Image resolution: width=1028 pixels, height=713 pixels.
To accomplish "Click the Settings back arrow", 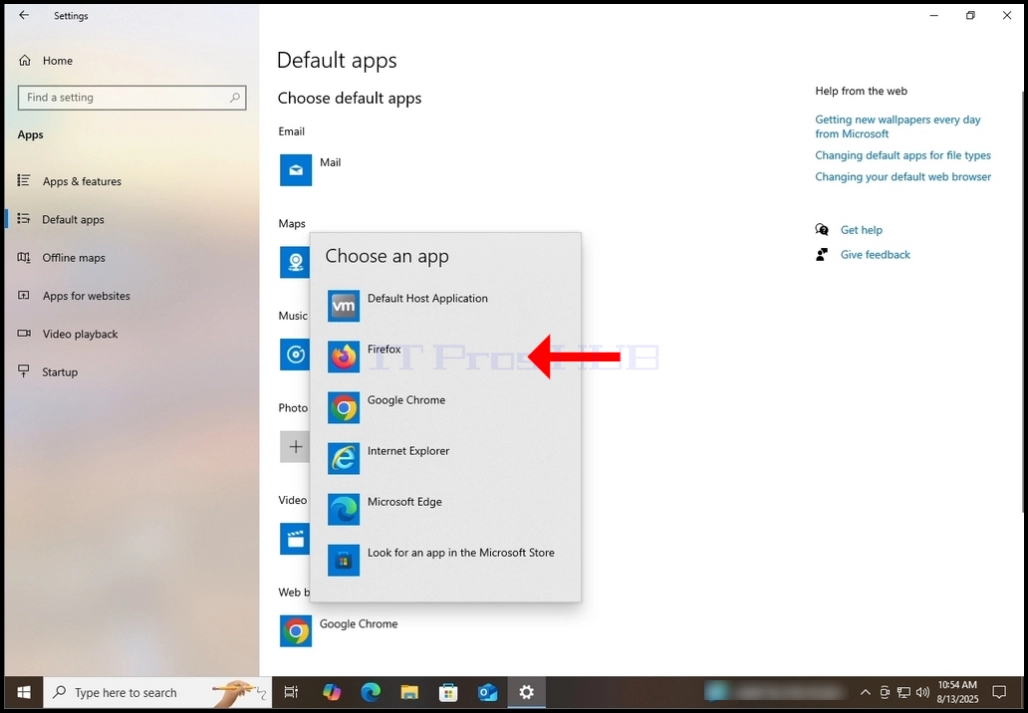I will click(24, 15).
